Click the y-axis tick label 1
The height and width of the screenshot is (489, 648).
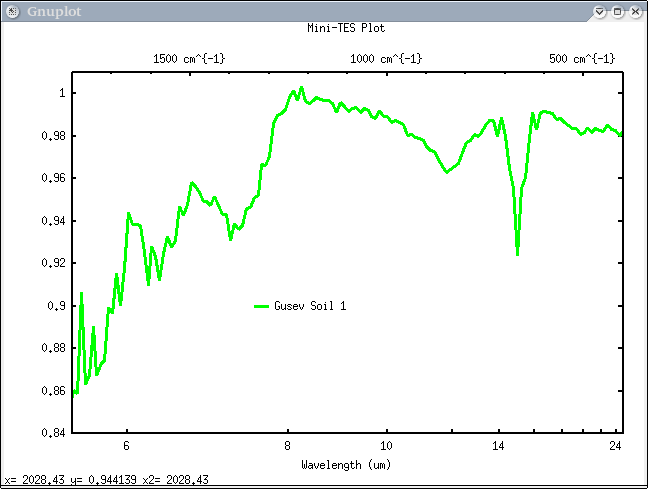(x=62, y=93)
